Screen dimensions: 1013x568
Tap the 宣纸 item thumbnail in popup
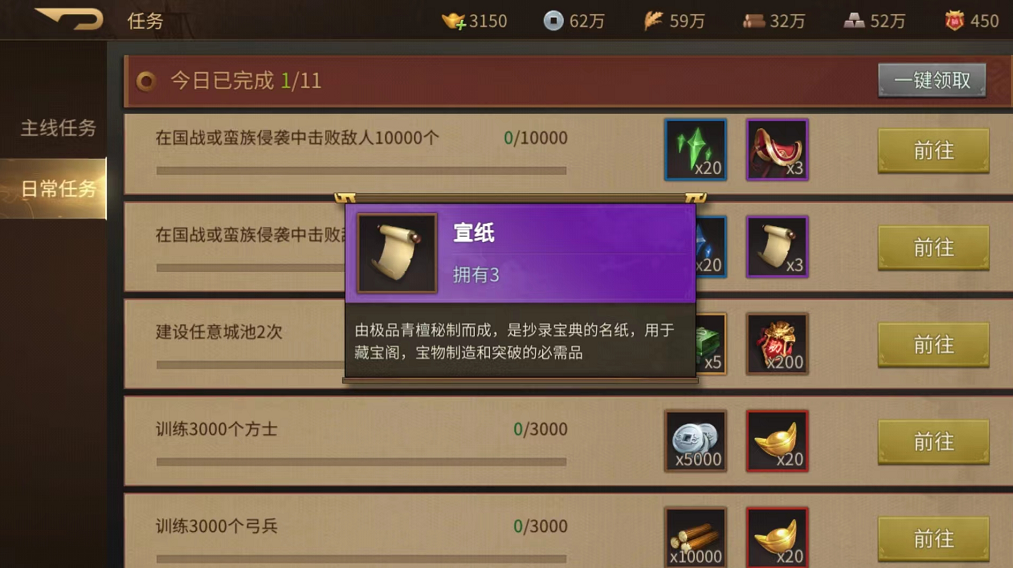coord(397,254)
